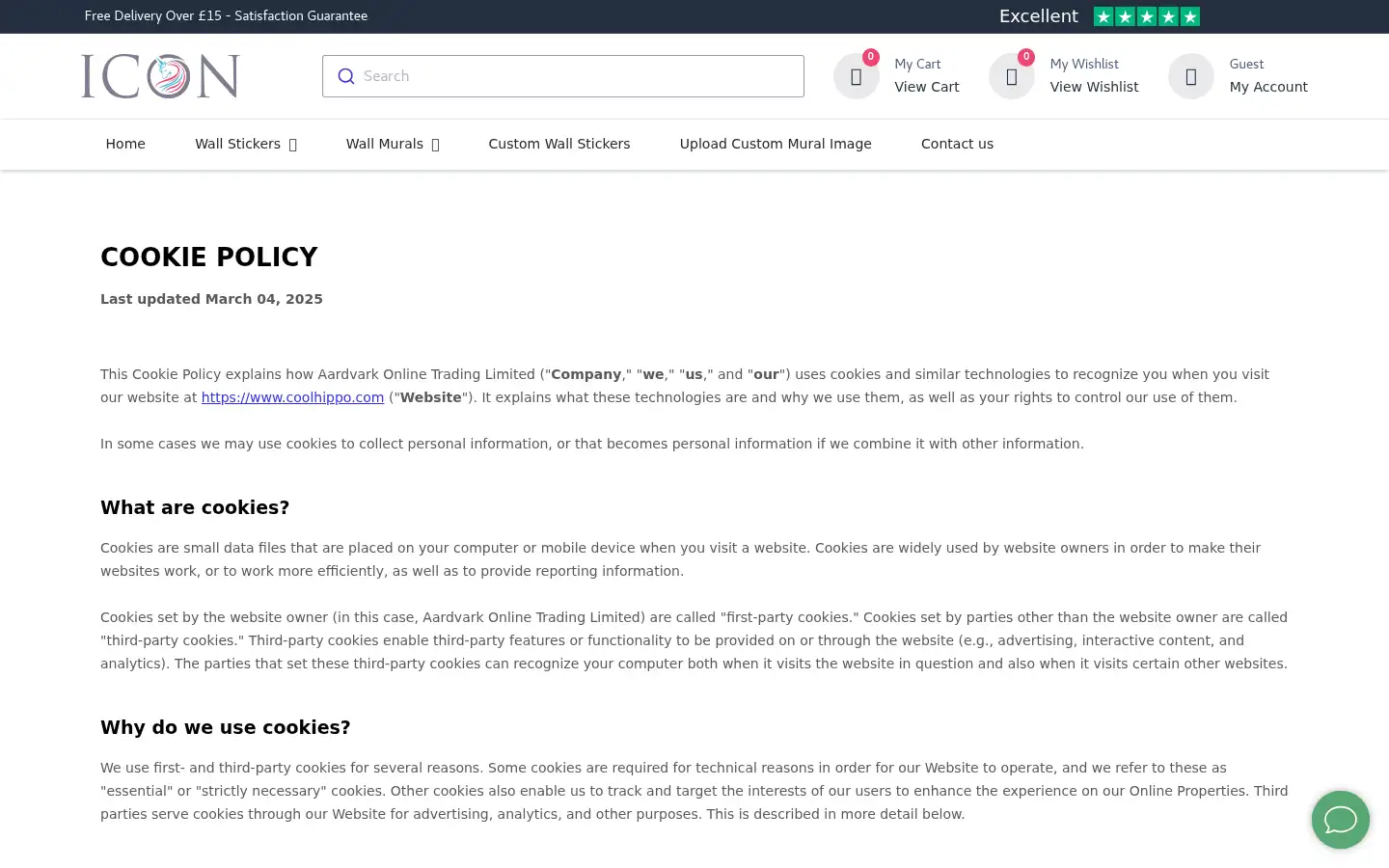Click the search magnifier icon
This screenshot has height=868, width=1389.
tap(345, 76)
